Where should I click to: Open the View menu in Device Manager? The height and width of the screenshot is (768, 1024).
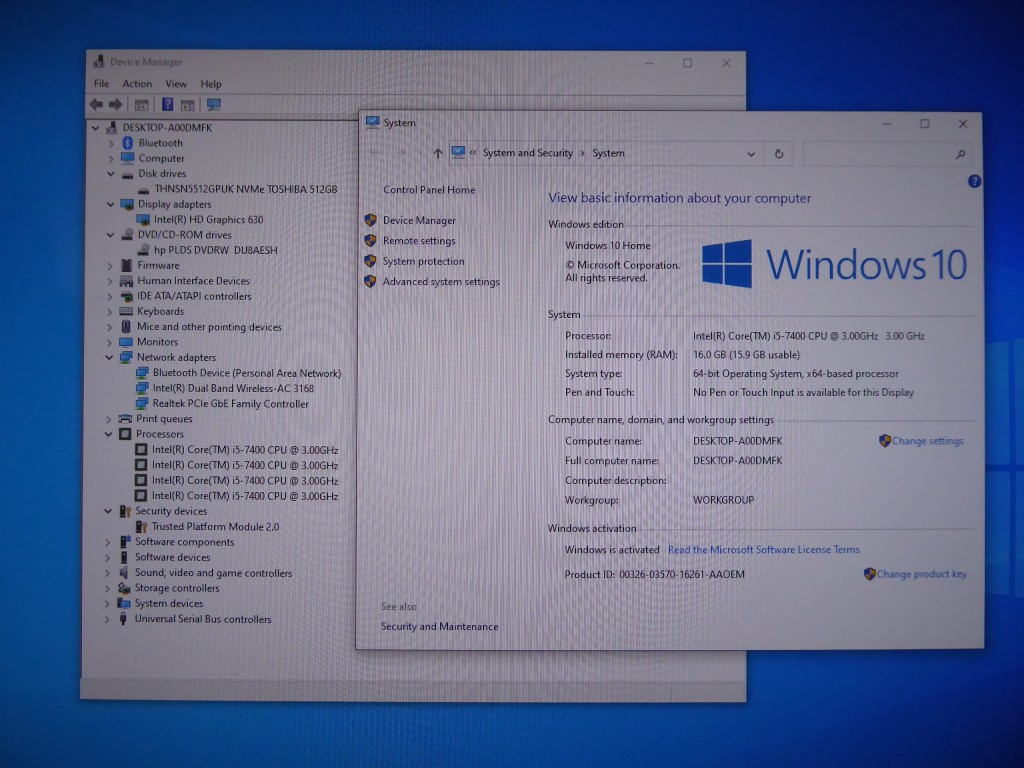coord(176,84)
